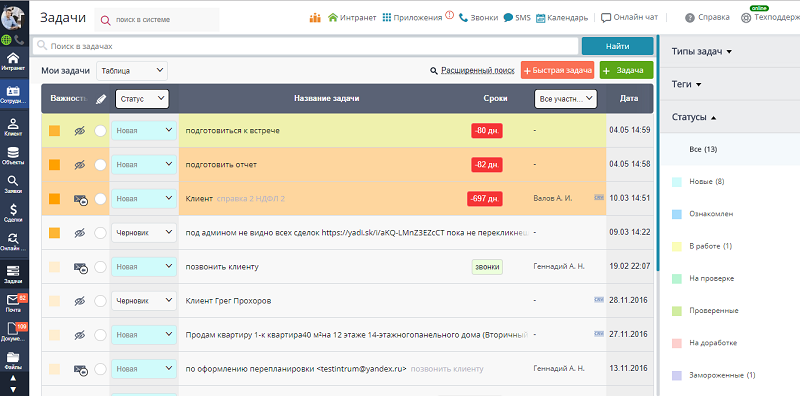Click the Поиск в задачах field
Viewport: 800px width, 396px height.
pyautogui.click(x=306, y=46)
